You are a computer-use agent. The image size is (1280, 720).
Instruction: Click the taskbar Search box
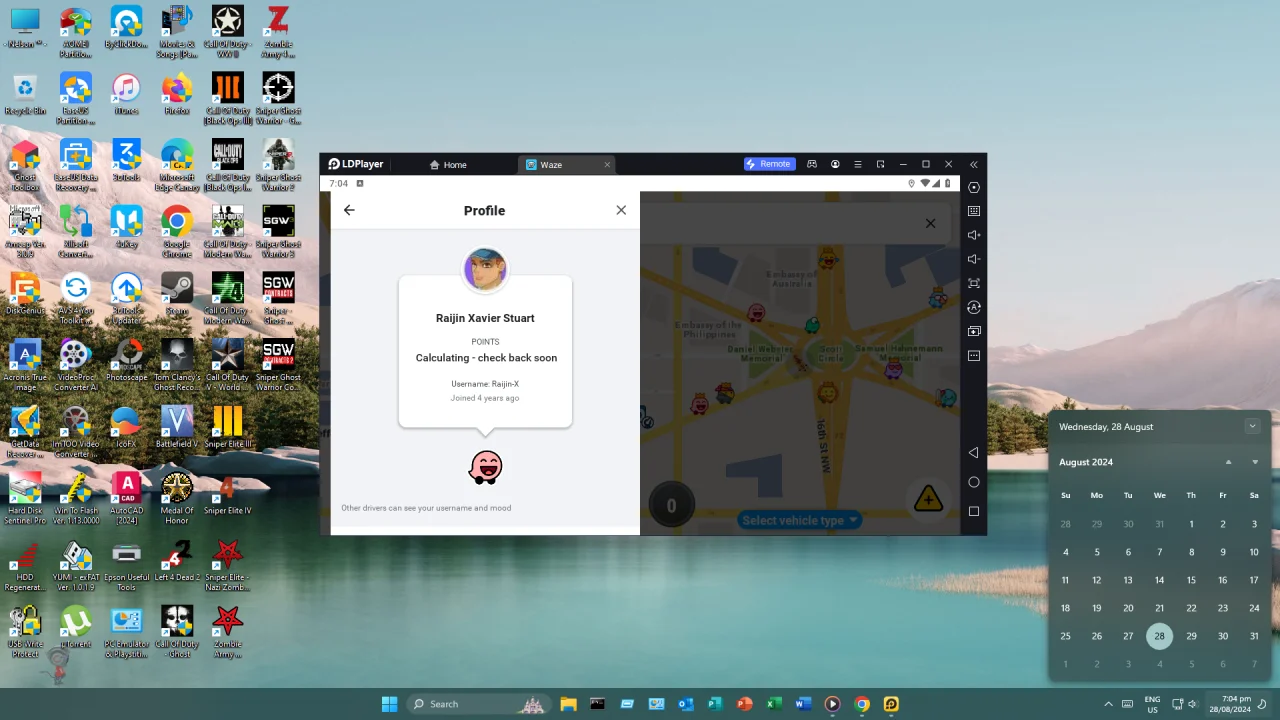(479, 704)
